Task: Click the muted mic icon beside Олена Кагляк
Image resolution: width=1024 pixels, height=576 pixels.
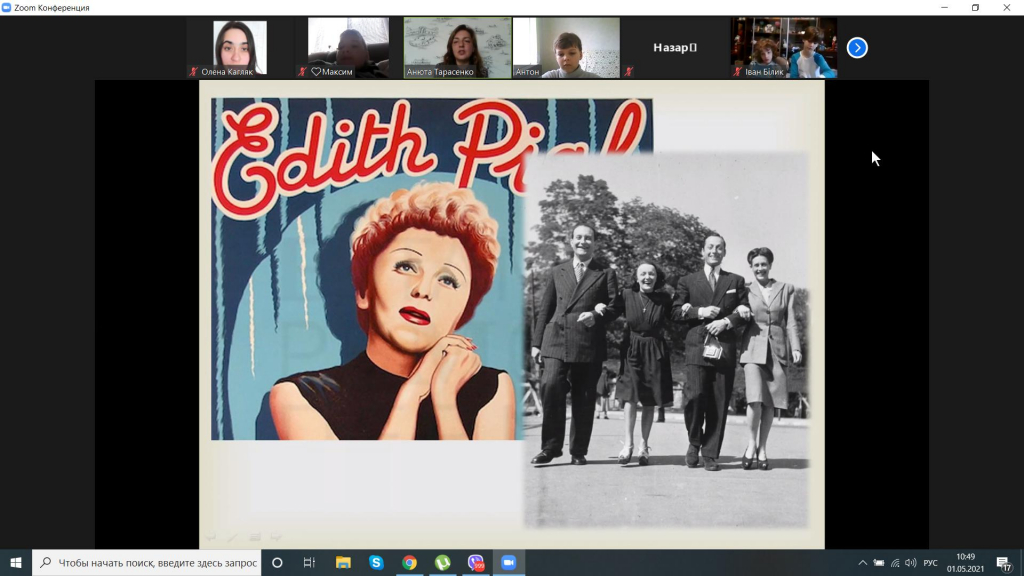Action: (193, 72)
